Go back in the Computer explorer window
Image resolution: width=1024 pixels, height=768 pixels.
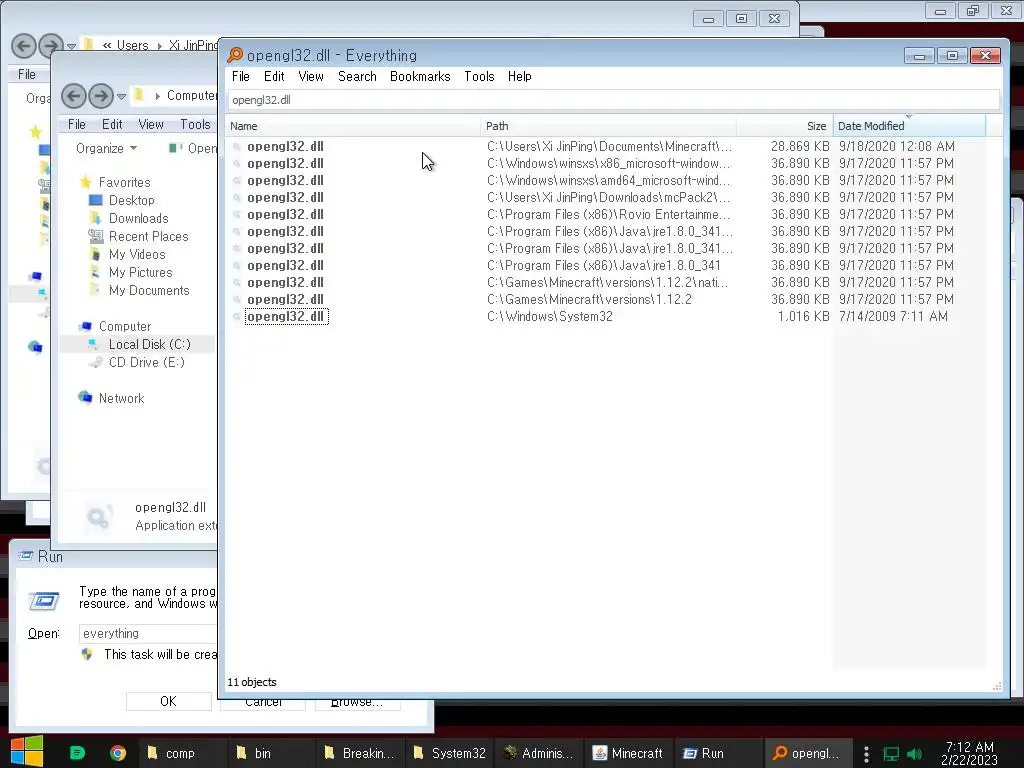pos(74,97)
